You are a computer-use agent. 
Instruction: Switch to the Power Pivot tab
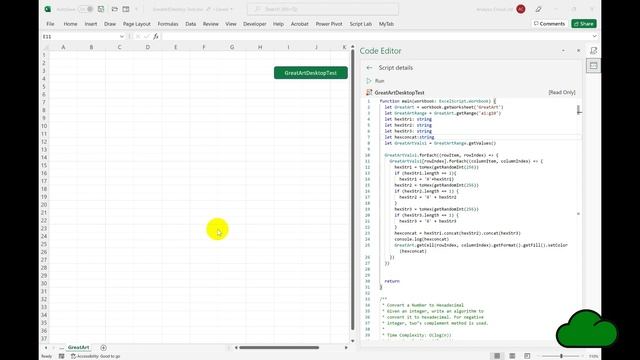click(x=329, y=24)
